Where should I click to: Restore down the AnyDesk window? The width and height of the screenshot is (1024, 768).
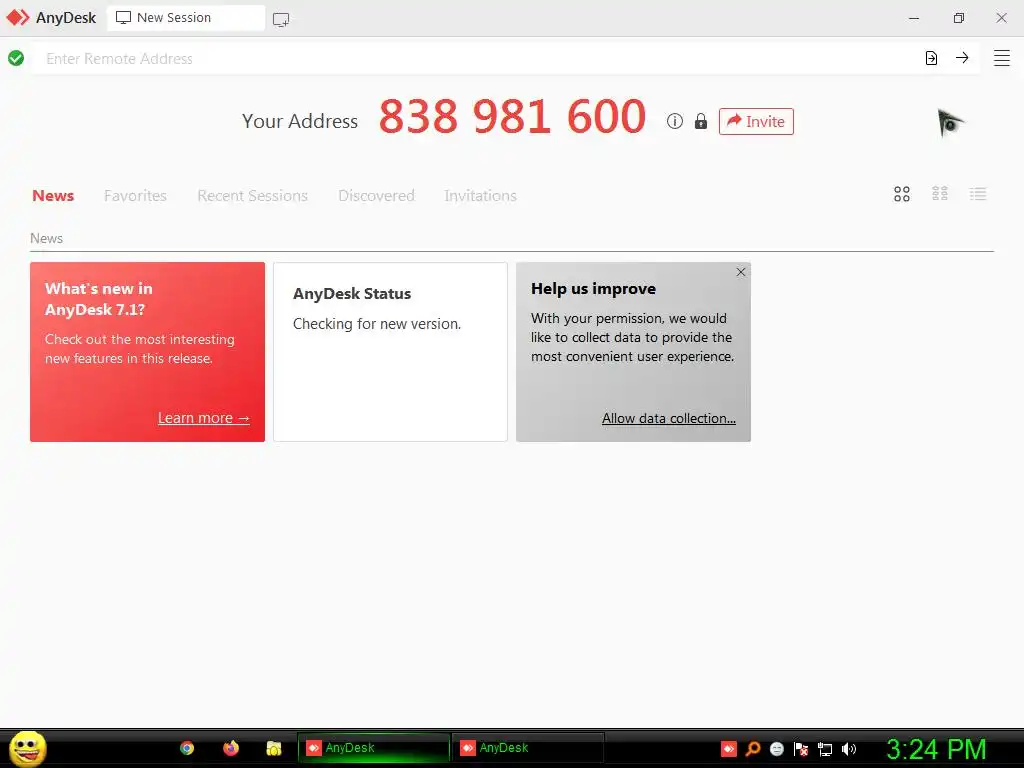959,18
